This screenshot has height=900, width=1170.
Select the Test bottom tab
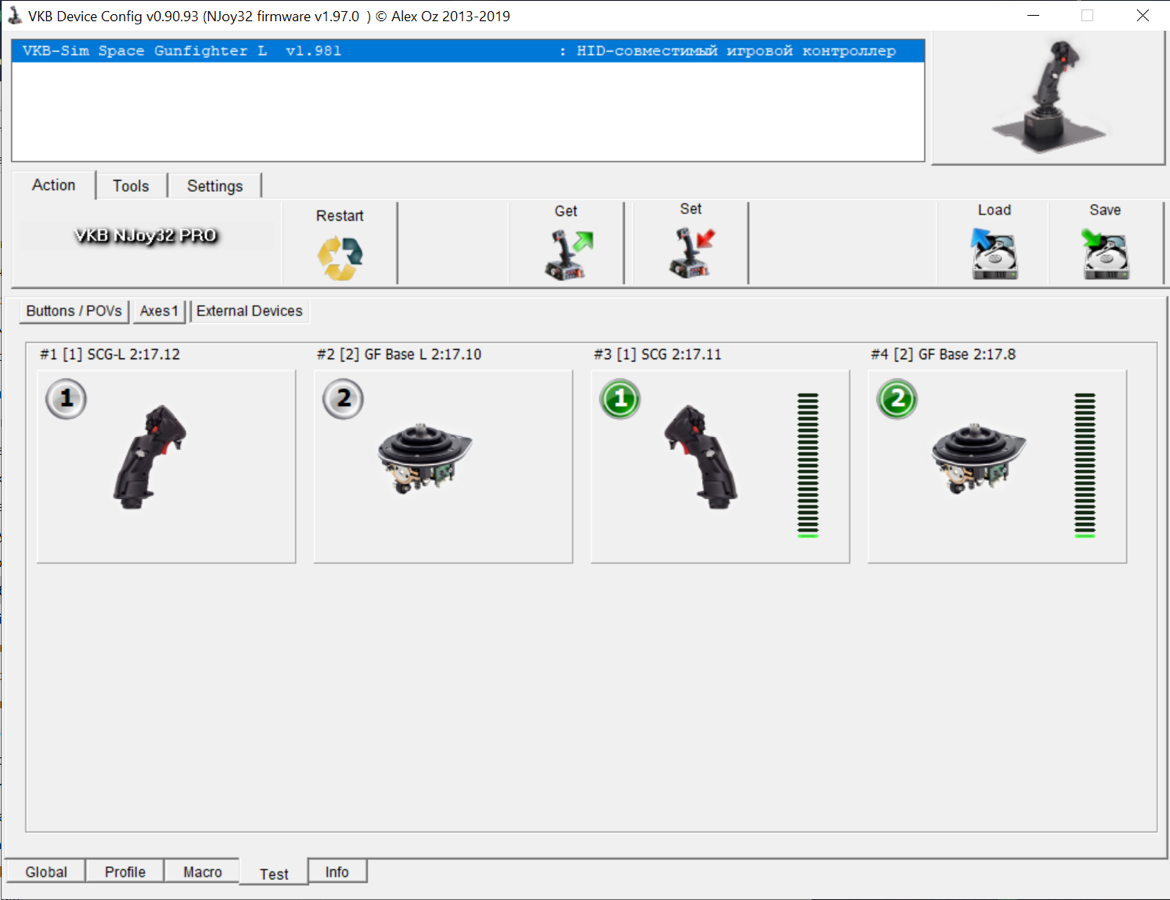click(x=274, y=873)
